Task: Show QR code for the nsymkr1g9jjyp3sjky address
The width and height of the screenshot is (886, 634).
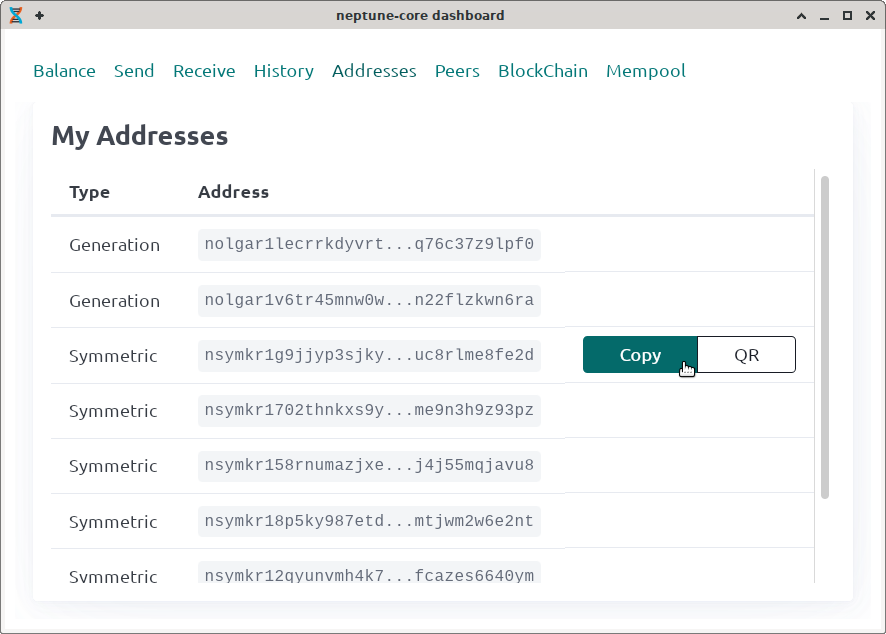Action: (x=746, y=355)
